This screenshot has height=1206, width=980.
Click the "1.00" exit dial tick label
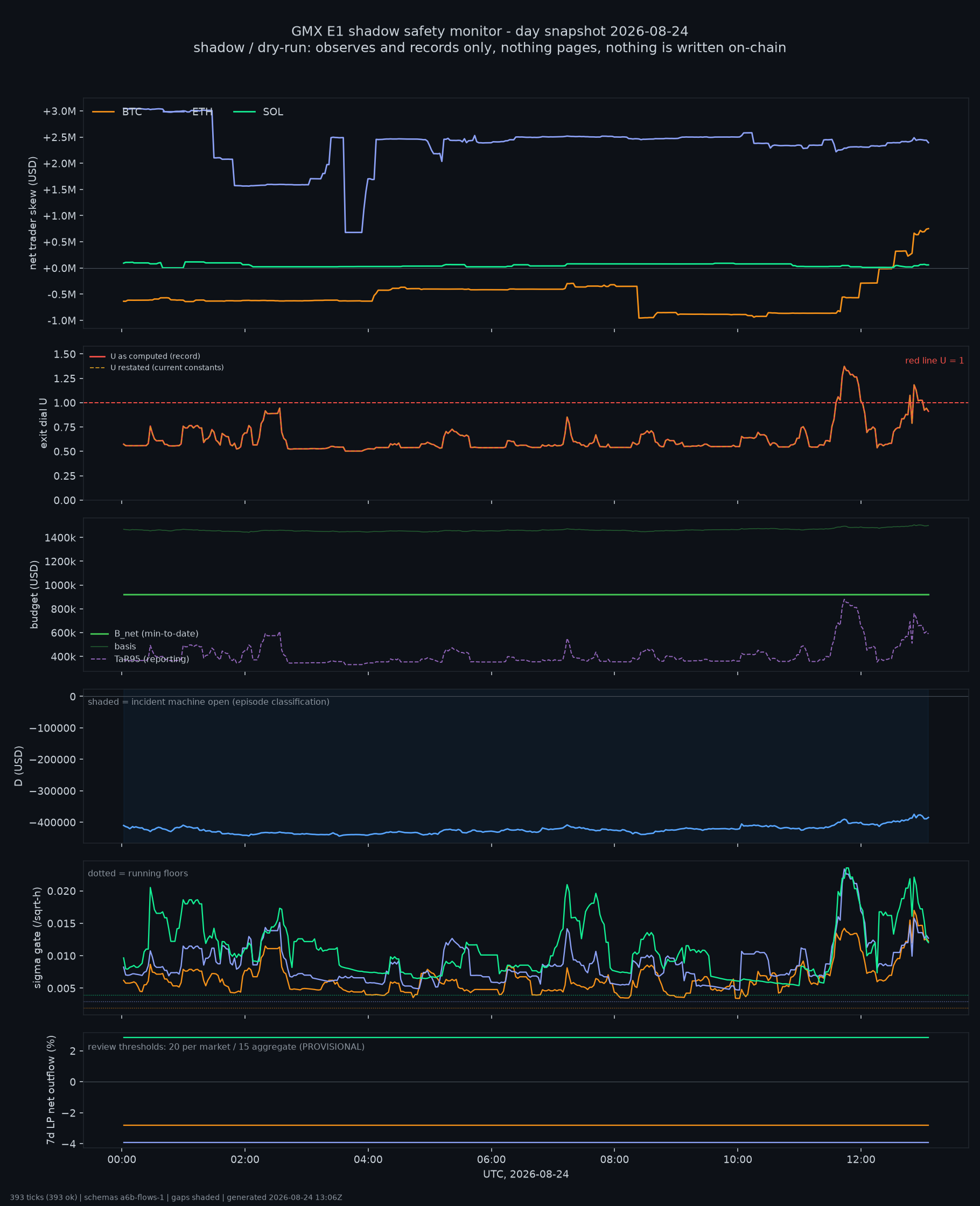tap(65, 403)
